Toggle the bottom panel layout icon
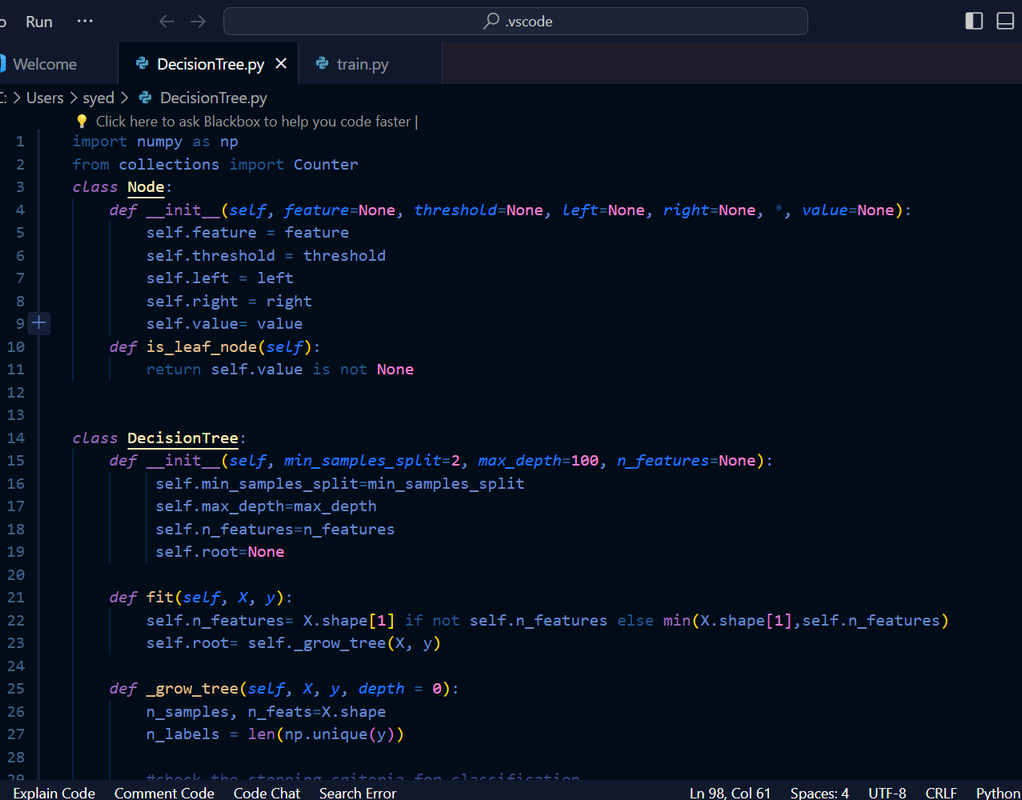This screenshot has height=800, width=1022. 1006,22
